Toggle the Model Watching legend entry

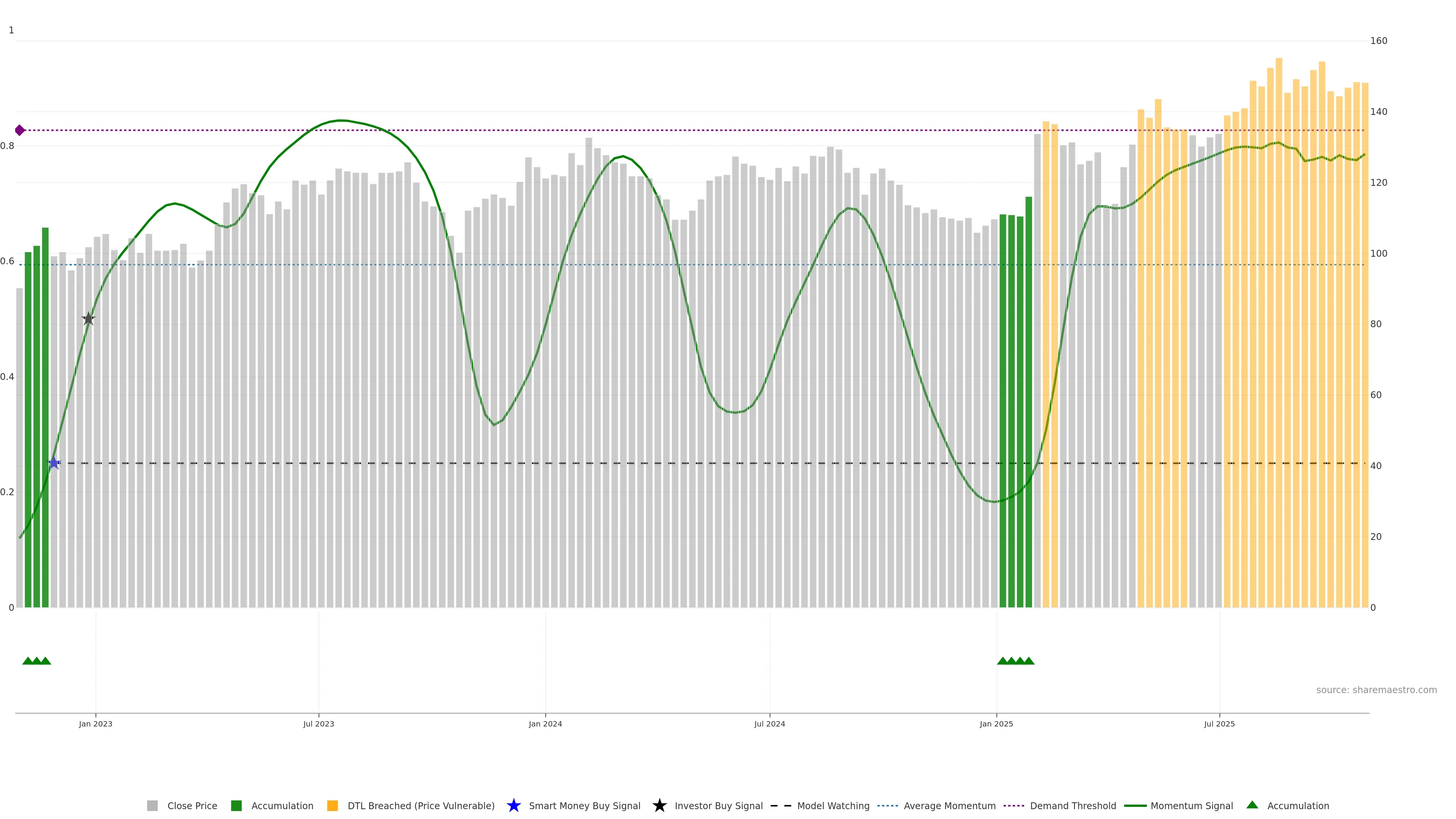coord(833,805)
